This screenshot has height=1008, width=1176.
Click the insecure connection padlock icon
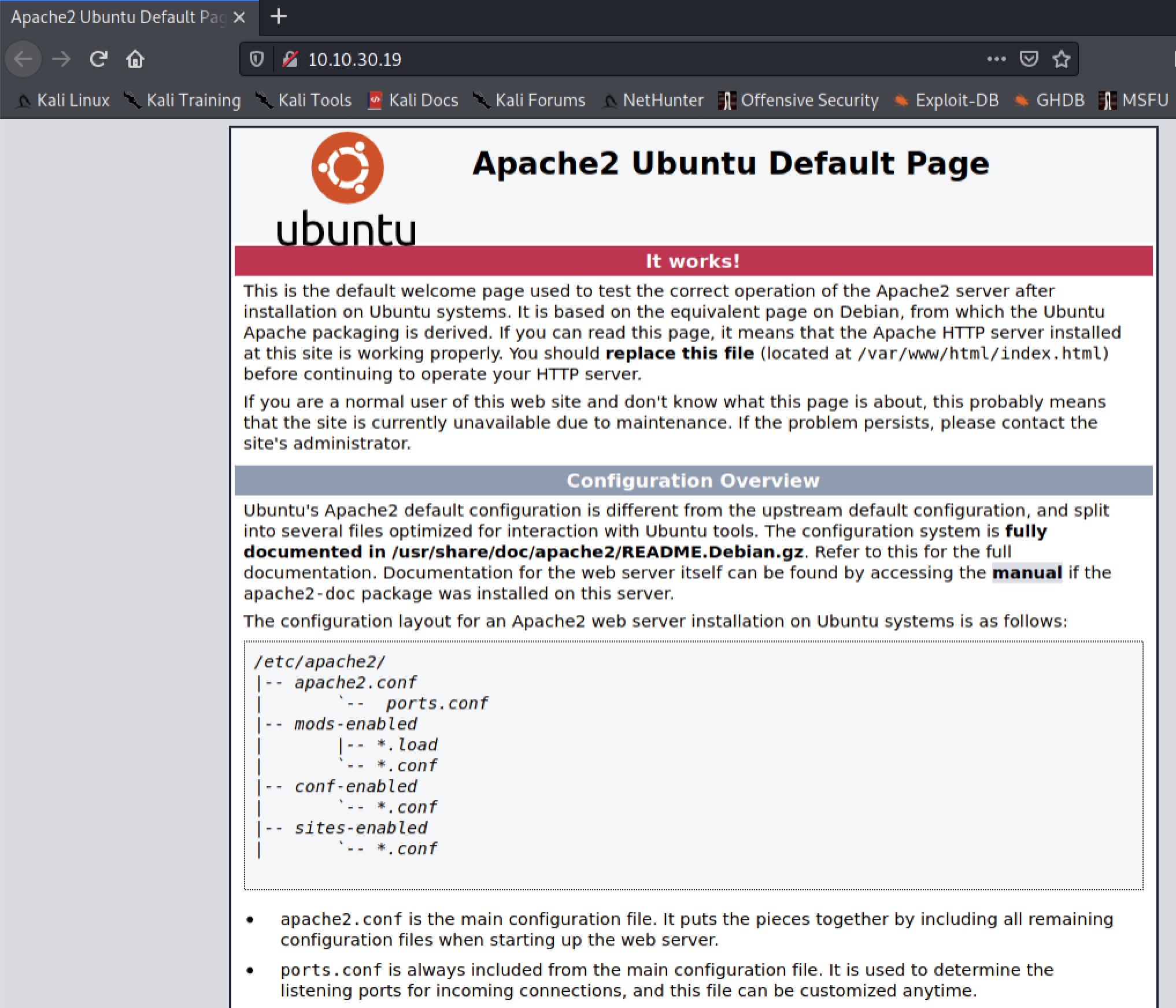click(x=290, y=59)
